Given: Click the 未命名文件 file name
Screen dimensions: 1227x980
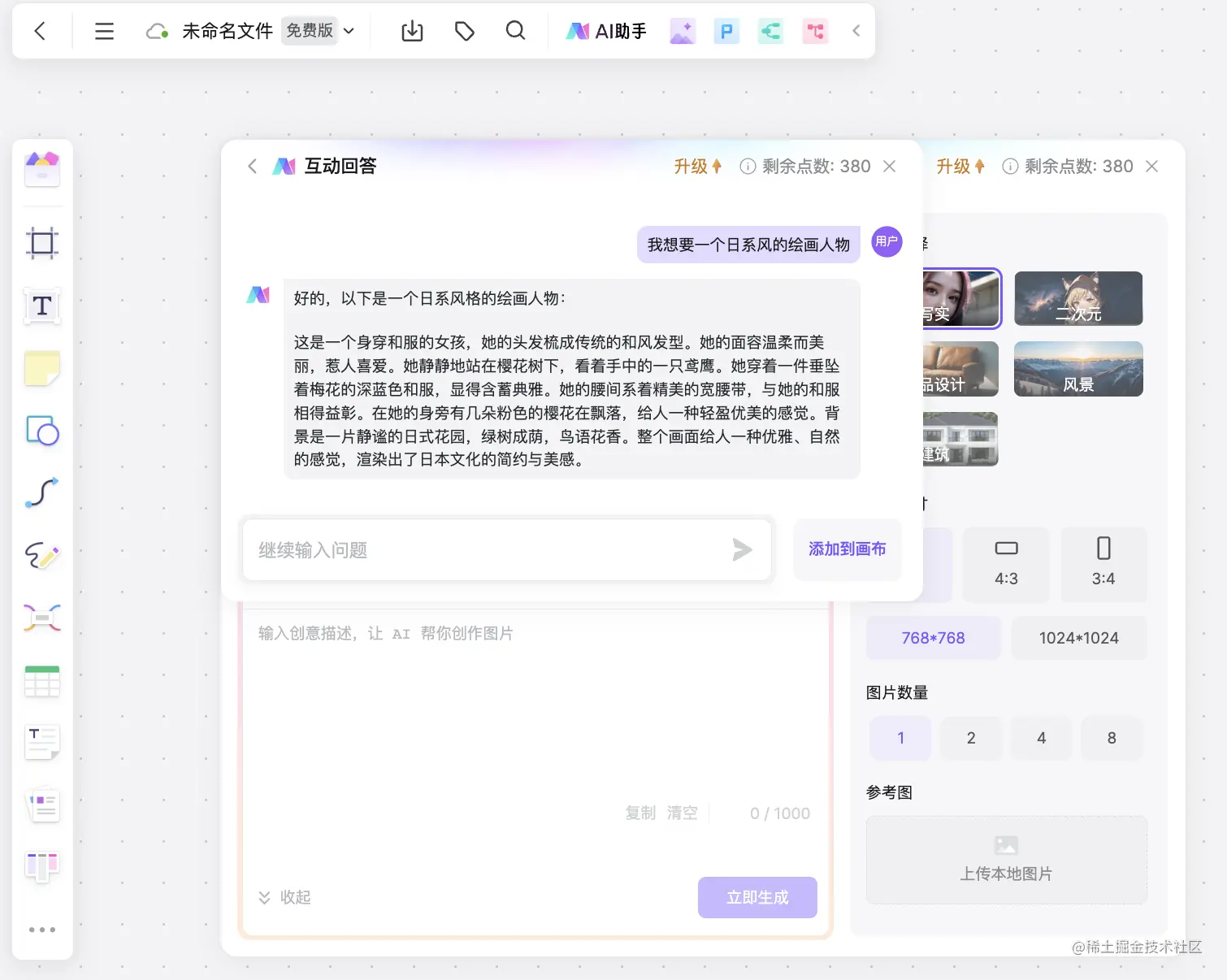Looking at the screenshot, I should 227,31.
